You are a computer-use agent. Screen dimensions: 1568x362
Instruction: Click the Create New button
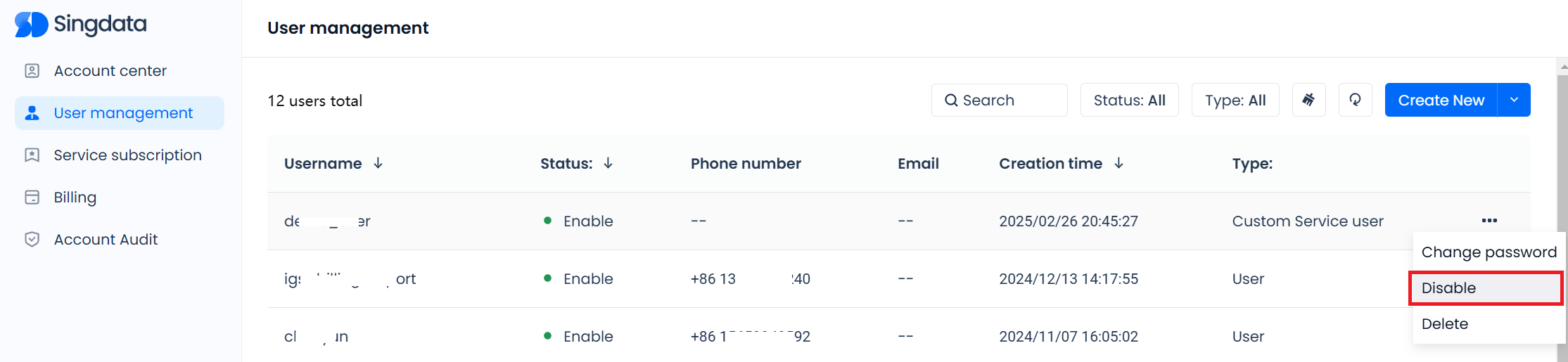(x=1441, y=100)
